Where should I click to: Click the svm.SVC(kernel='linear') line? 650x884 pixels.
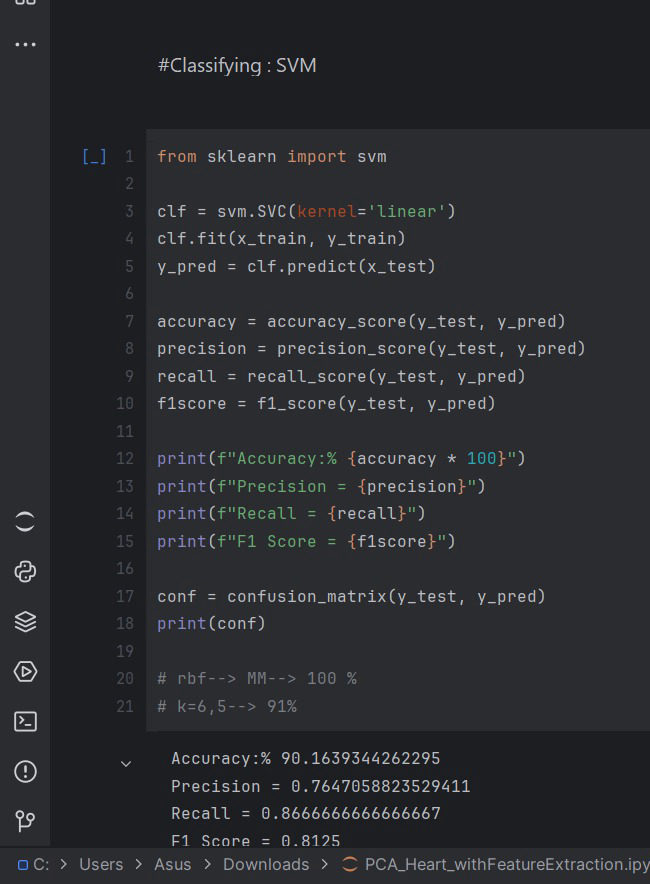click(x=306, y=211)
